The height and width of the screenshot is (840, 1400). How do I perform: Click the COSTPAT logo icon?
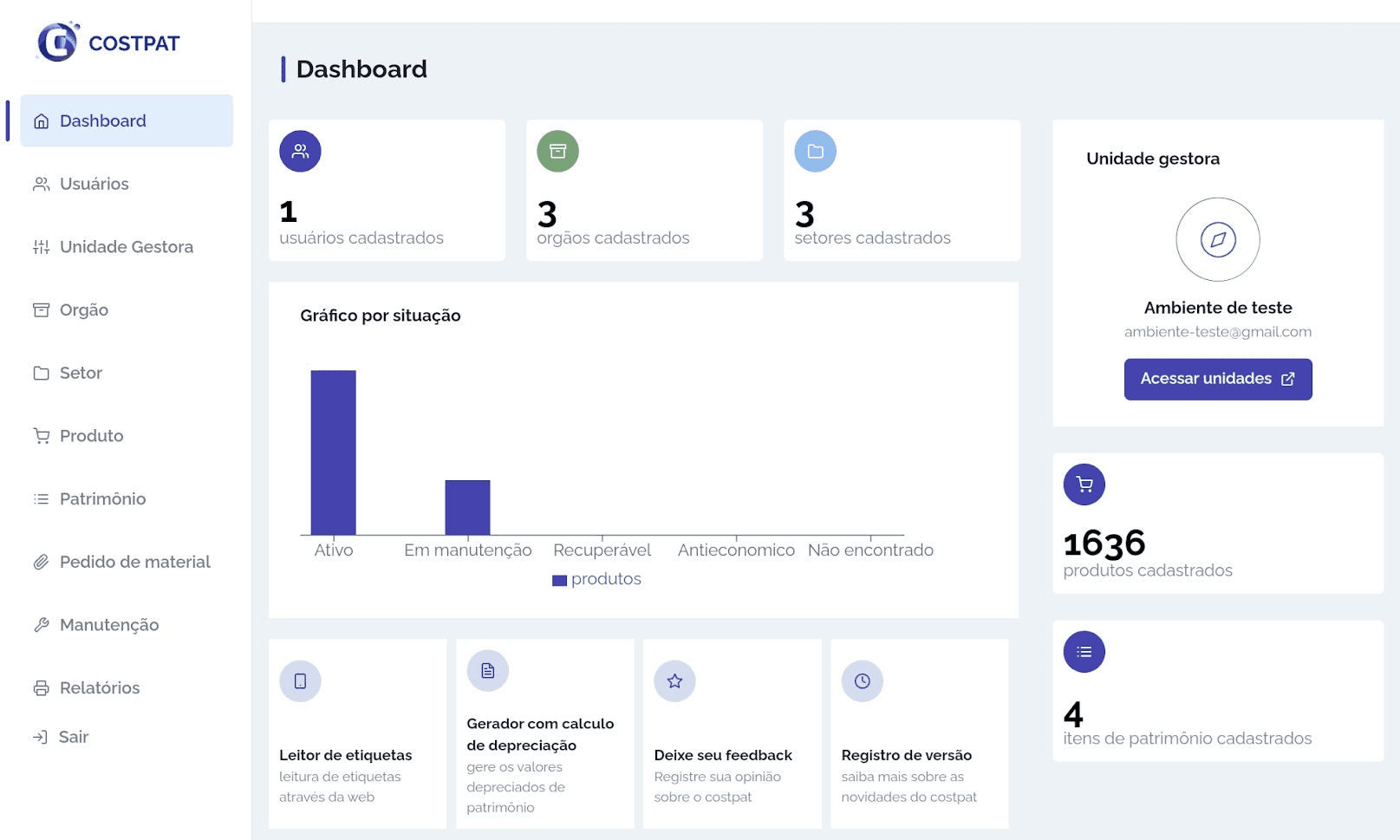pyautogui.click(x=58, y=42)
